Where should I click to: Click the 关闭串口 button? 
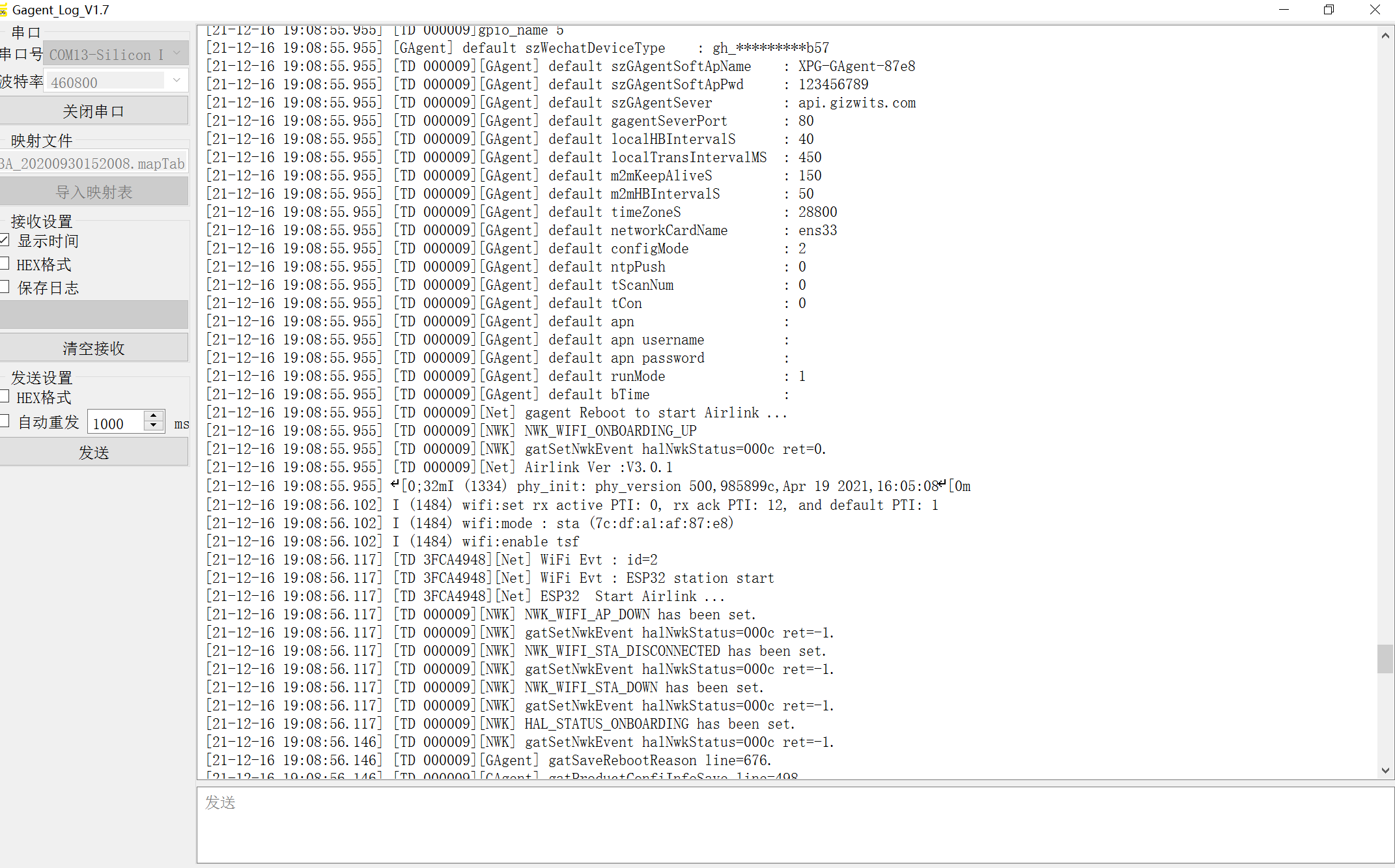[94, 111]
